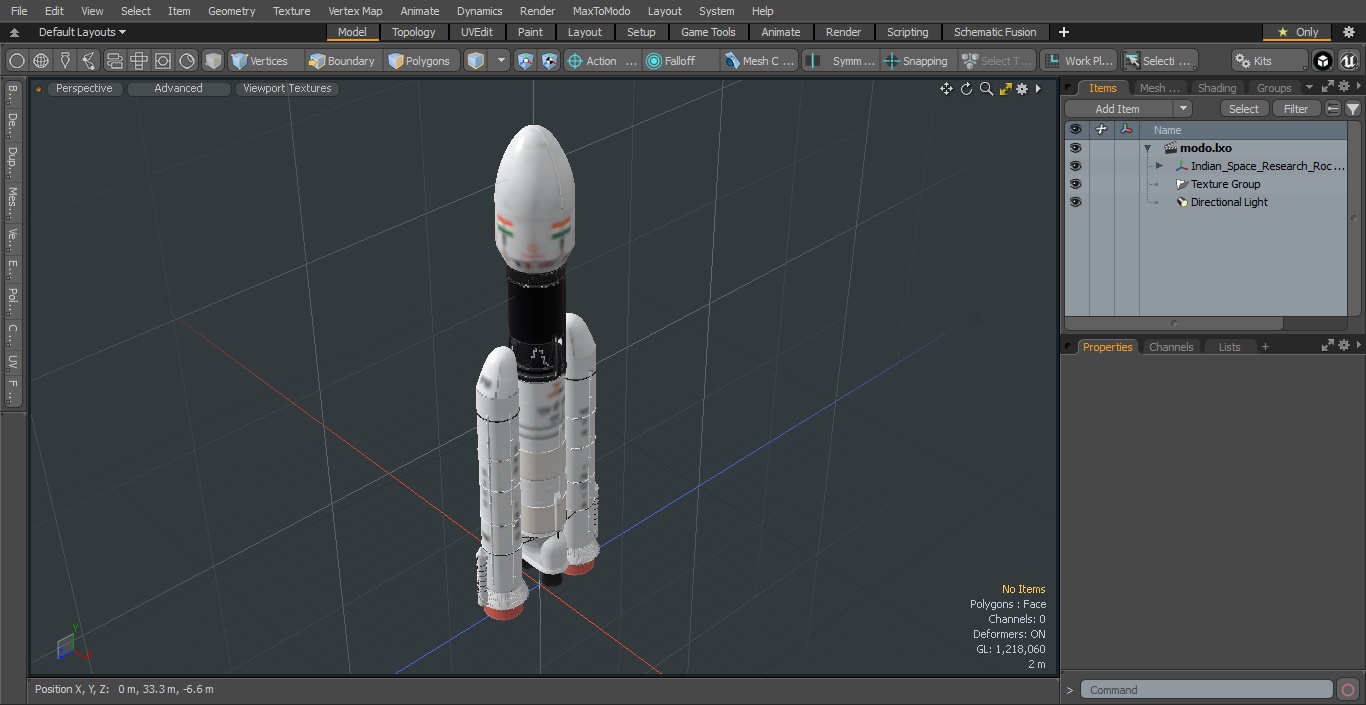Open the Selection options button
Viewport: 1366px width, 705px height.
[1158, 61]
